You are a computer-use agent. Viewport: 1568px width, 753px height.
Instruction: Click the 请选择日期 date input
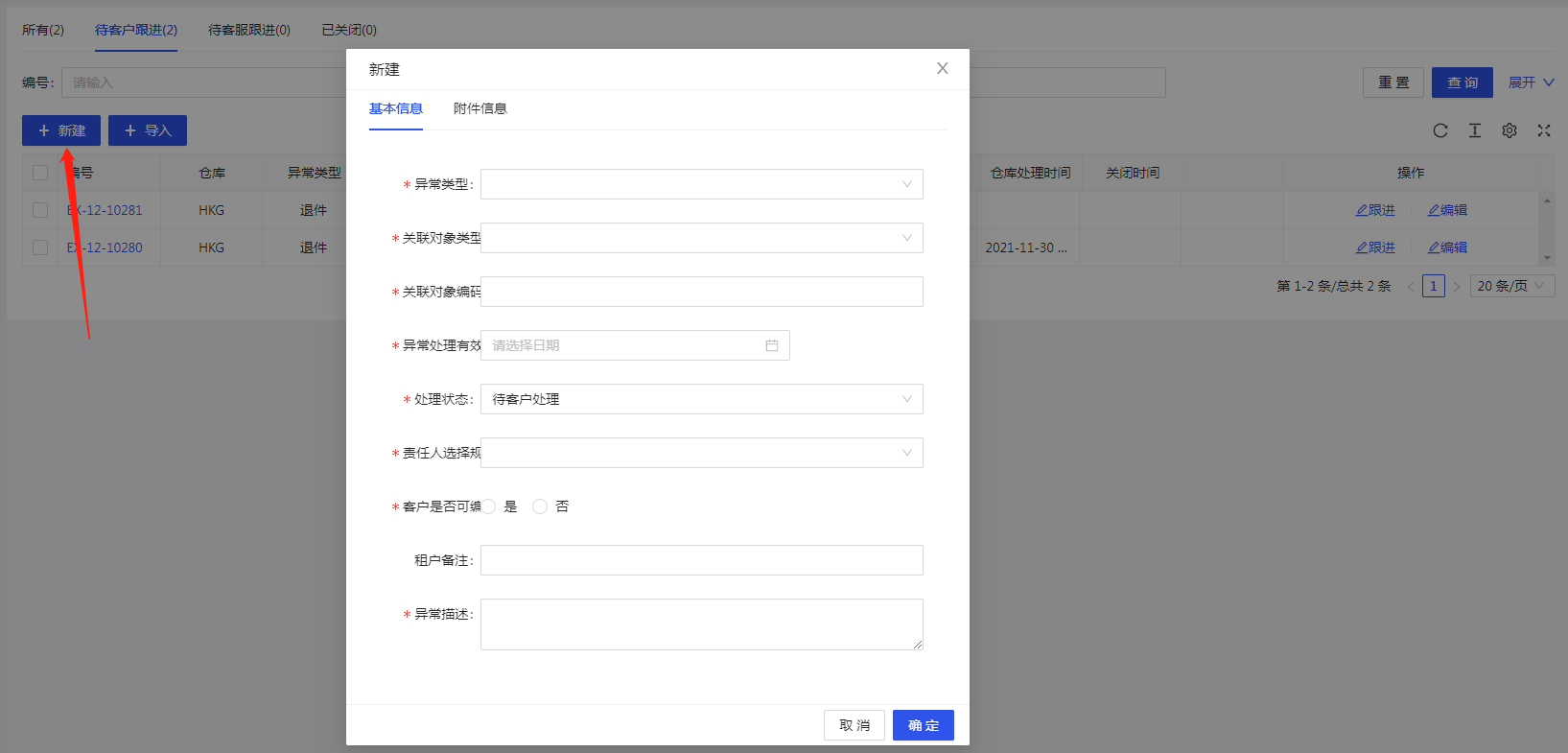[x=635, y=345]
